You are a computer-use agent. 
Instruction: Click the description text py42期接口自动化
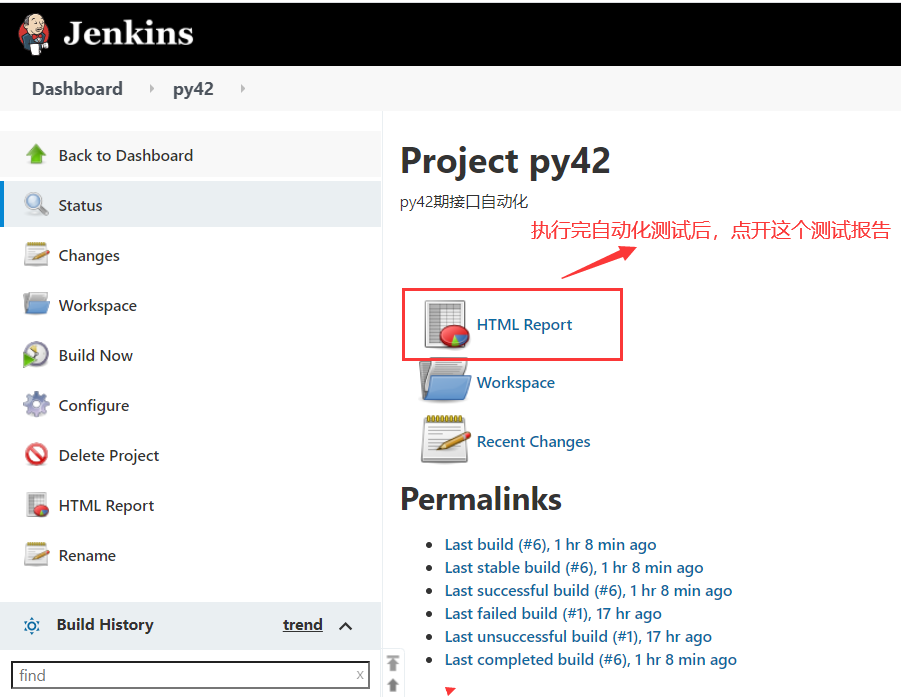pyautogui.click(x=464, y=202)
